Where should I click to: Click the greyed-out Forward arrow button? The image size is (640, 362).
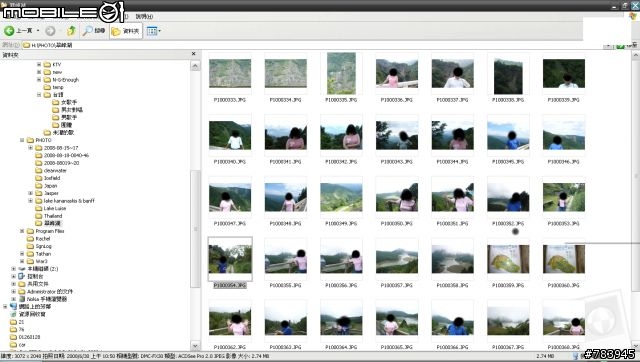pos(50,31)
